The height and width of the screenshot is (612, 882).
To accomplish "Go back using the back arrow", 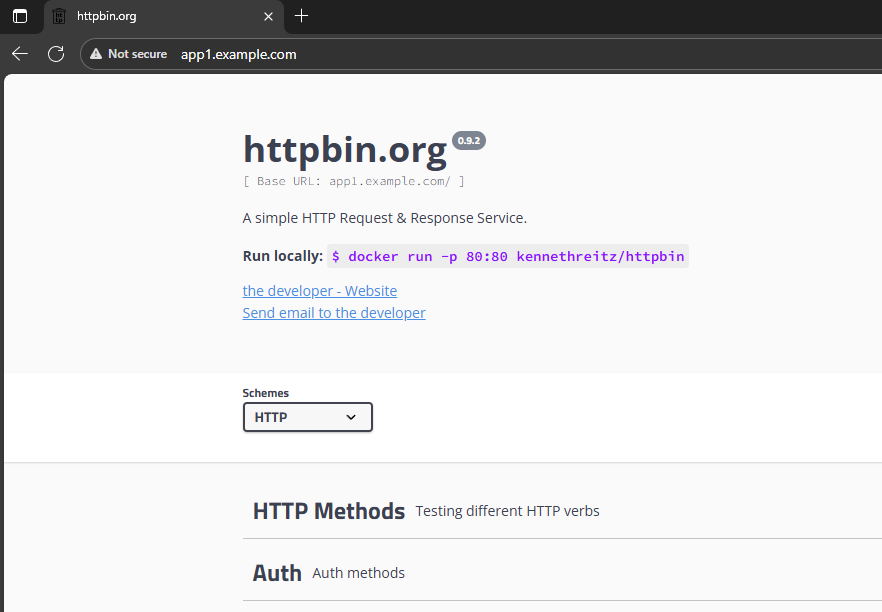I will point(20,54).
